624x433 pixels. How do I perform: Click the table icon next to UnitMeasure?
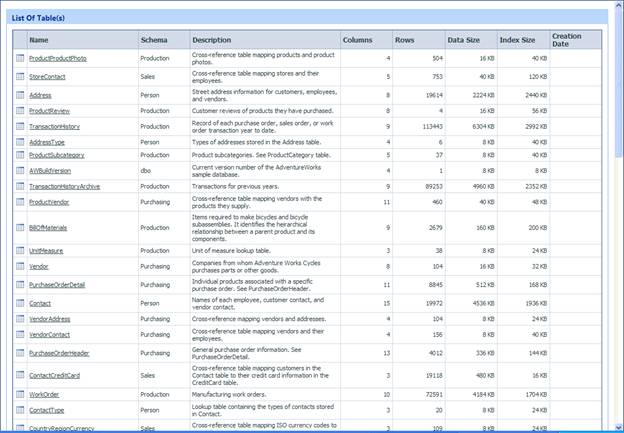(20, 250)
